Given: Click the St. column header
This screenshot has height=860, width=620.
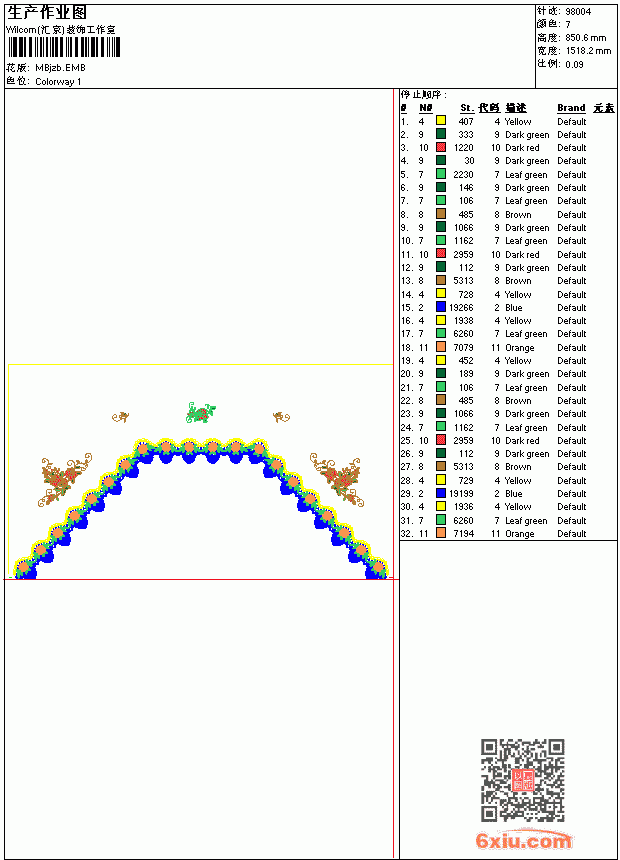Looking at the screenshot, I should tap(467, 108).
